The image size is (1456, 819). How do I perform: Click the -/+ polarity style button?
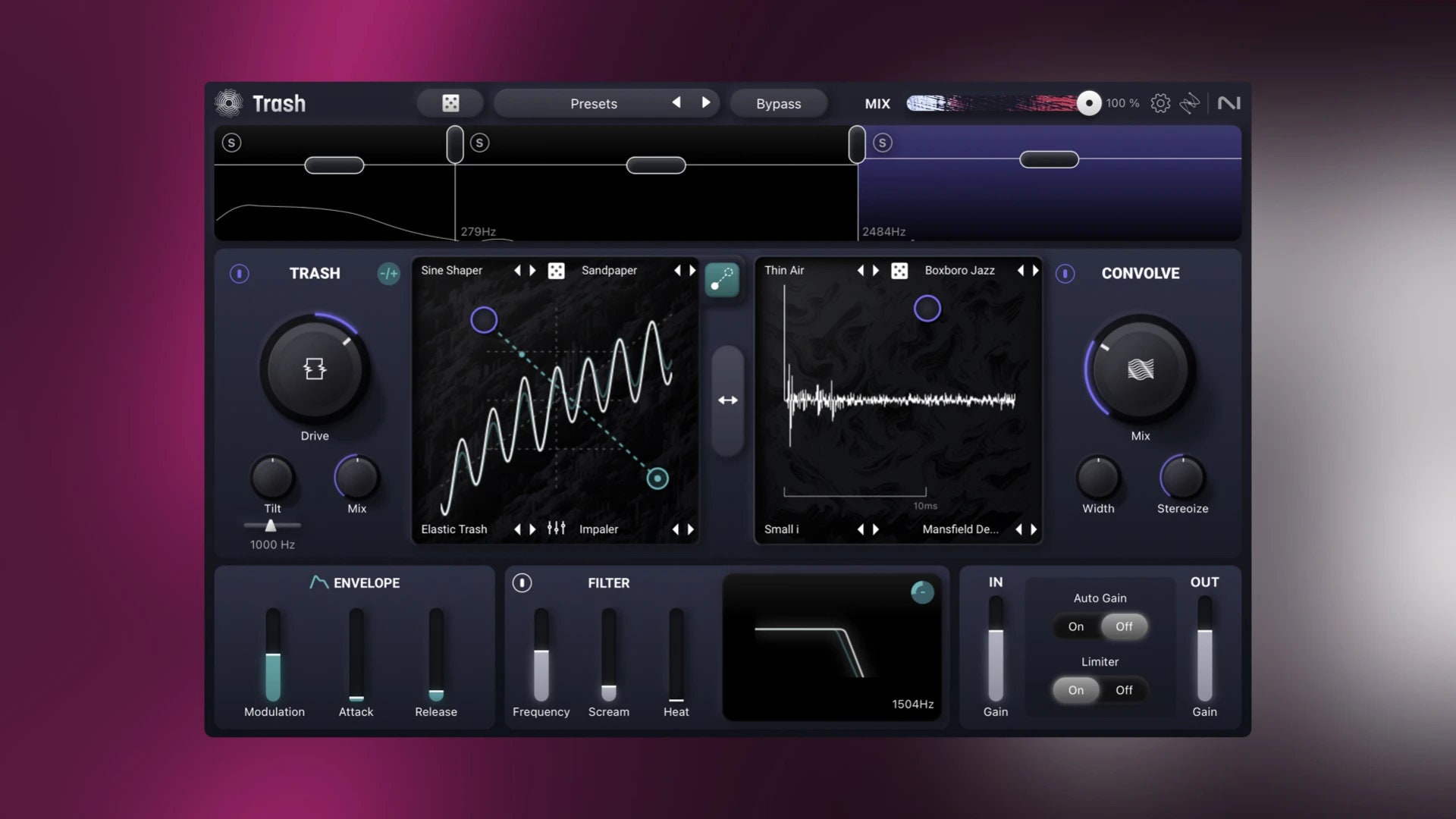[388, 274]
